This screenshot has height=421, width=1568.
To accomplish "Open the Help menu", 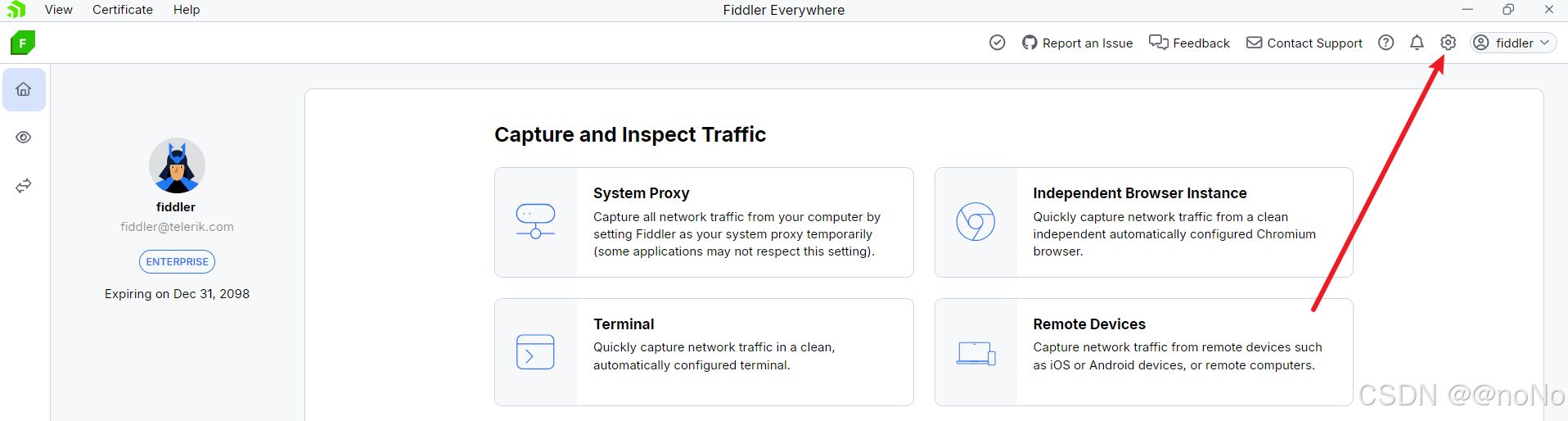I will coord(187,10).
